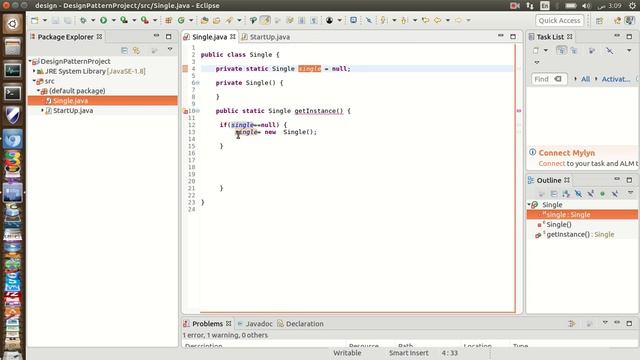Click the External Tools run icon
This screenshot has height=360, width=640.
144,20
